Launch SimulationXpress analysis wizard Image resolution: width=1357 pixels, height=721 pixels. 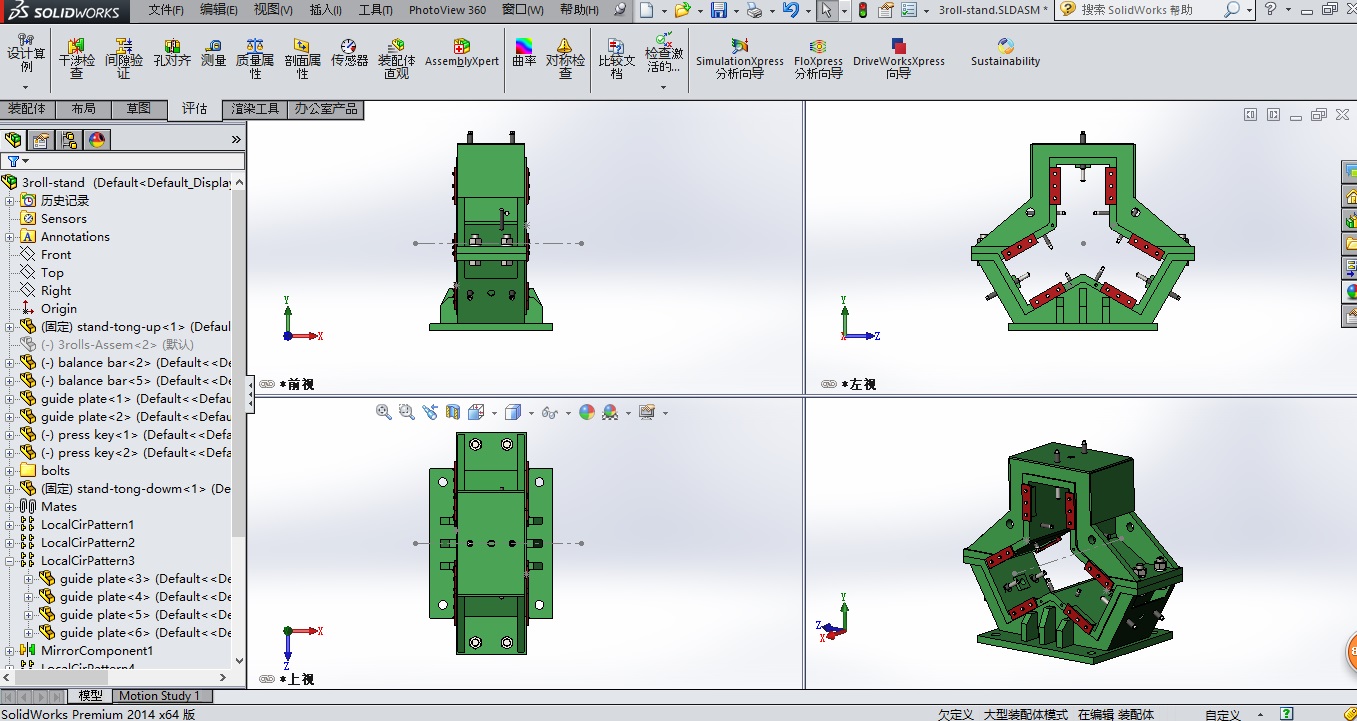pos(740,59)
